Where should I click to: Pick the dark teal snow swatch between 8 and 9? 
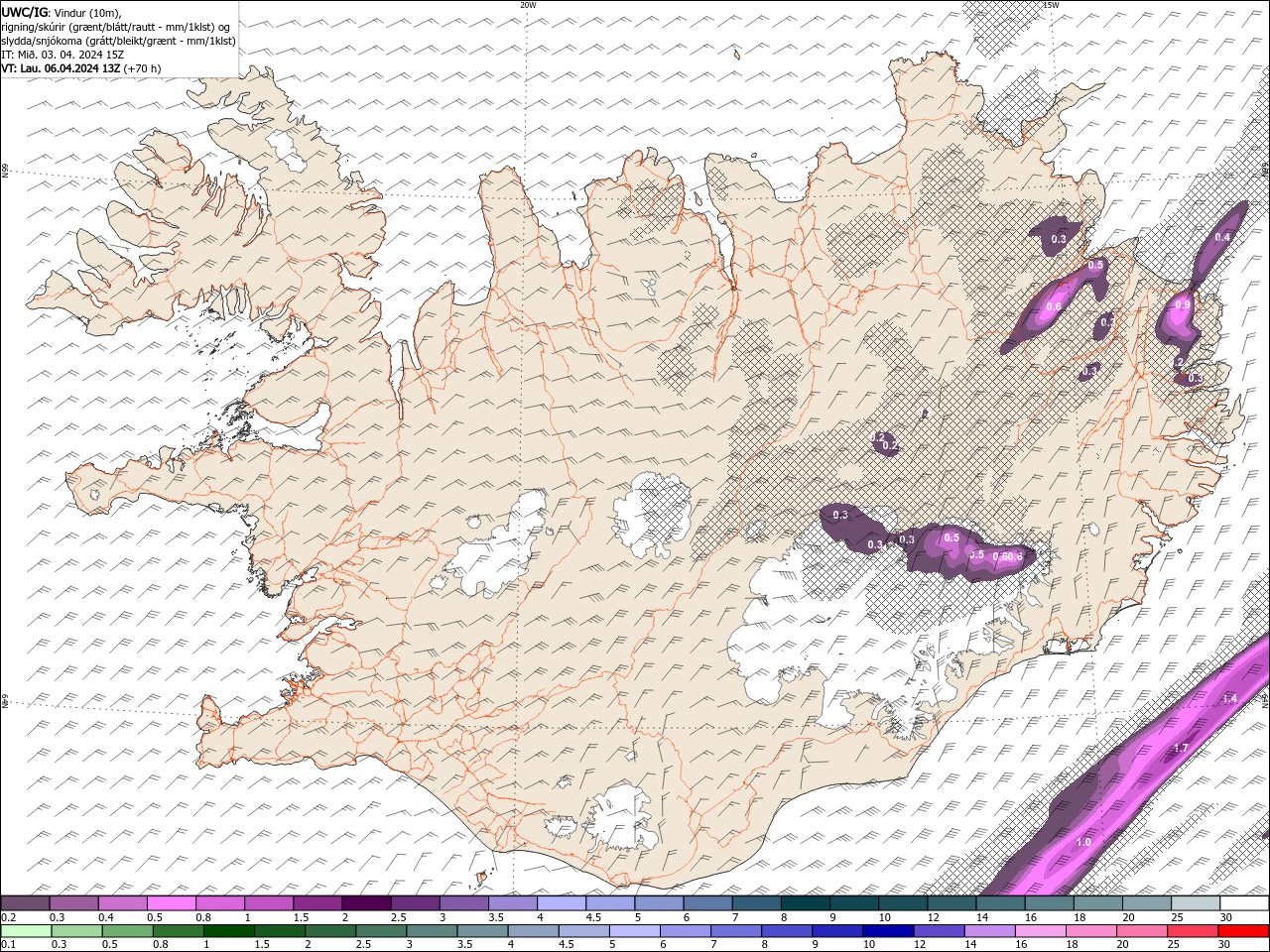point(805,903)
